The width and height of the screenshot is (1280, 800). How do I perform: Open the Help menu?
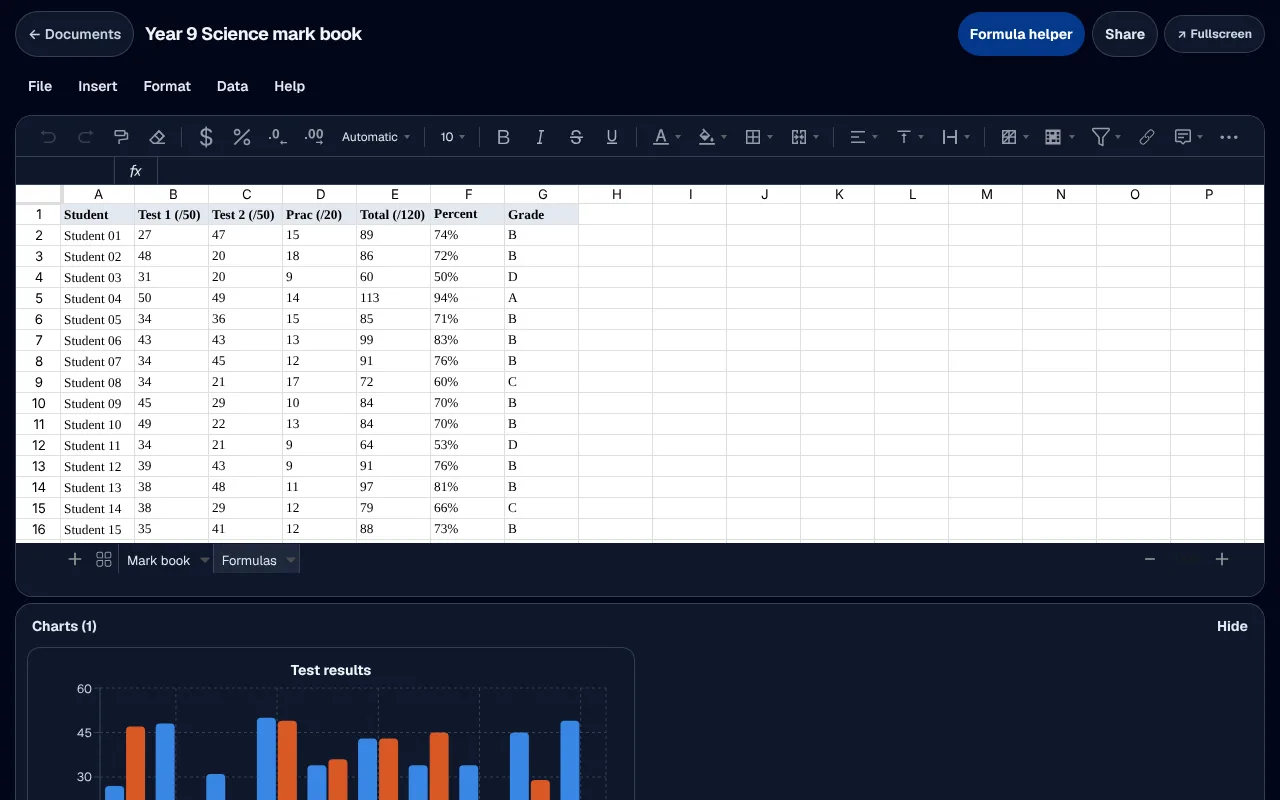click(x=289, y=86)
